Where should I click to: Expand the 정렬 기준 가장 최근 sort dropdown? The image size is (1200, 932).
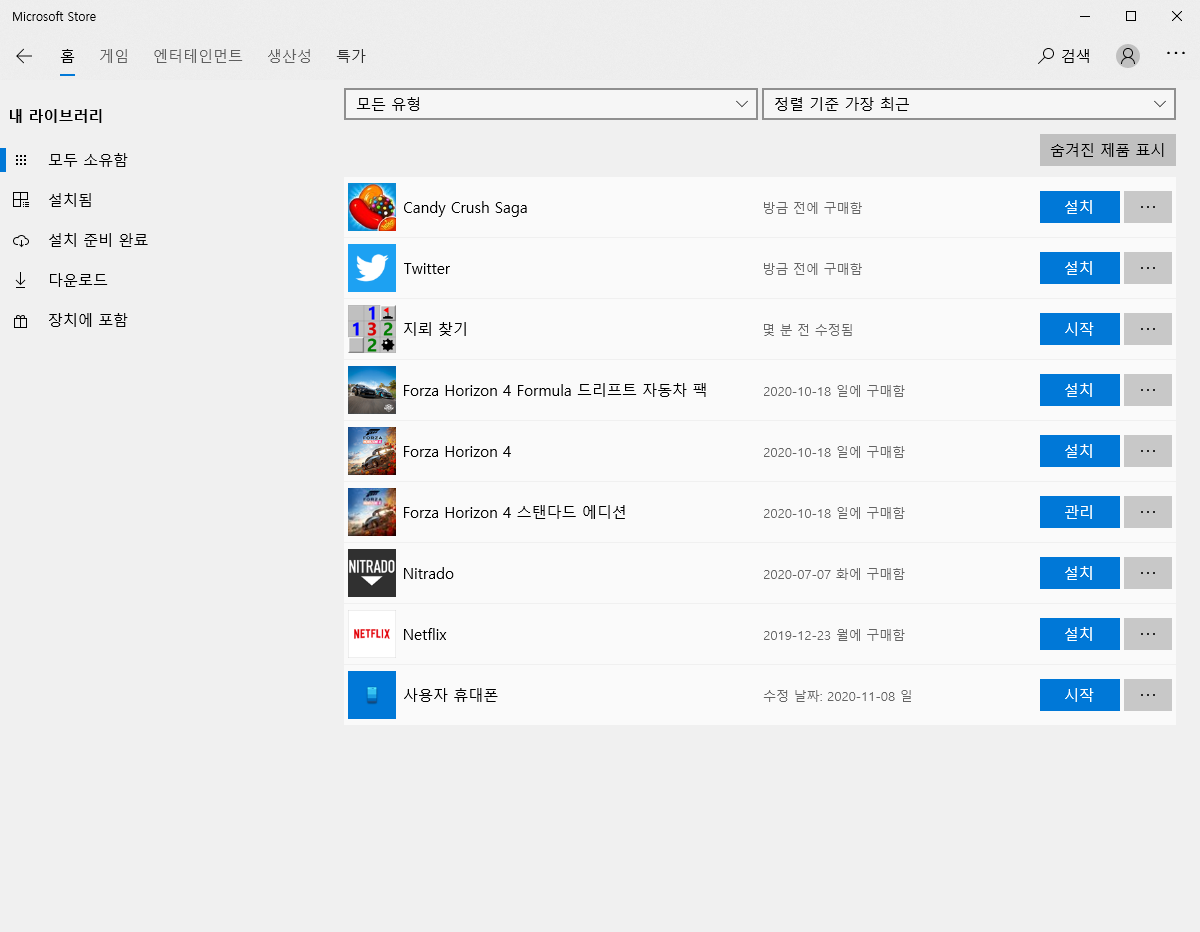coord(969,104)
